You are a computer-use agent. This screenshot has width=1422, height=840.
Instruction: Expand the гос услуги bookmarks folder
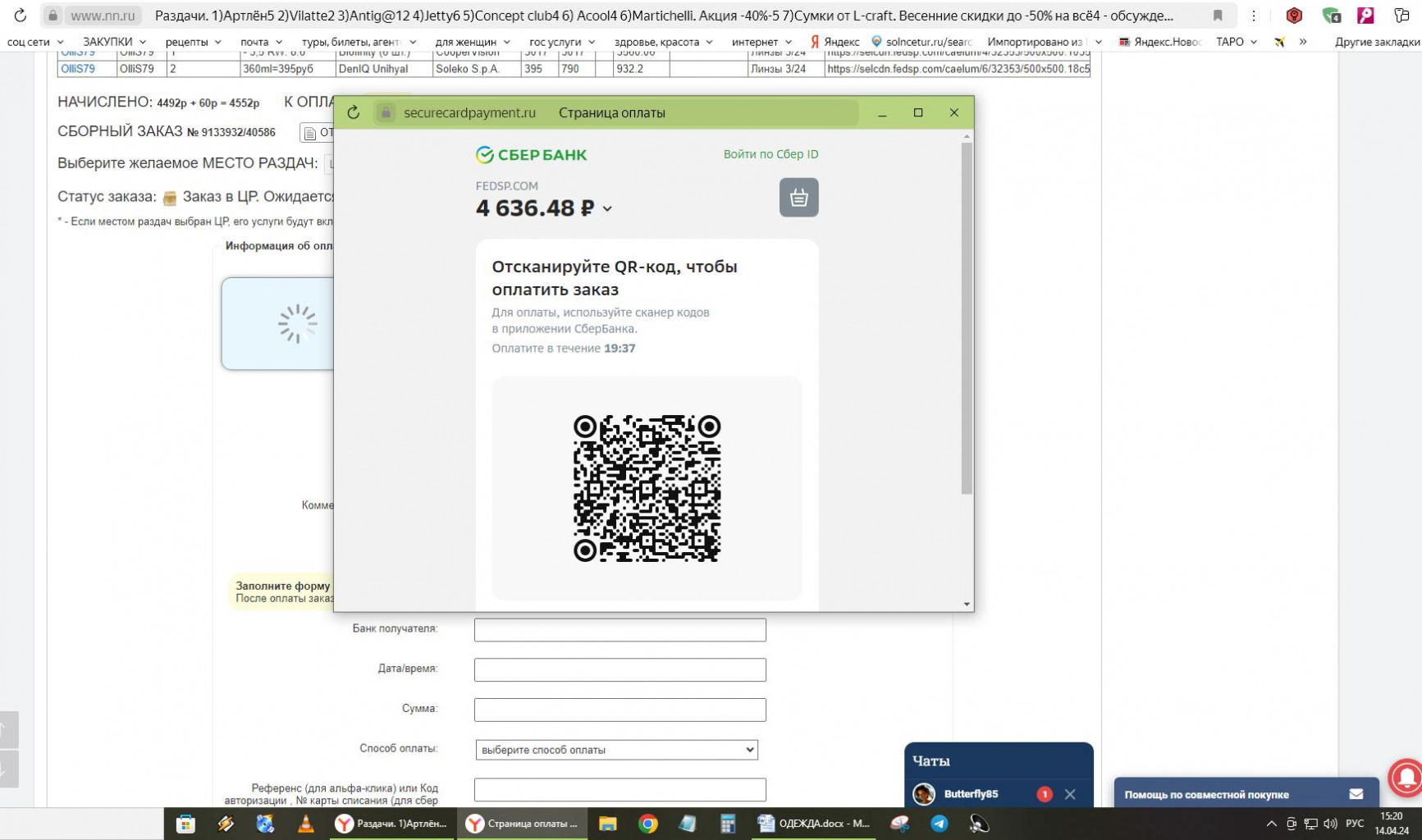[x=561, y=42]
